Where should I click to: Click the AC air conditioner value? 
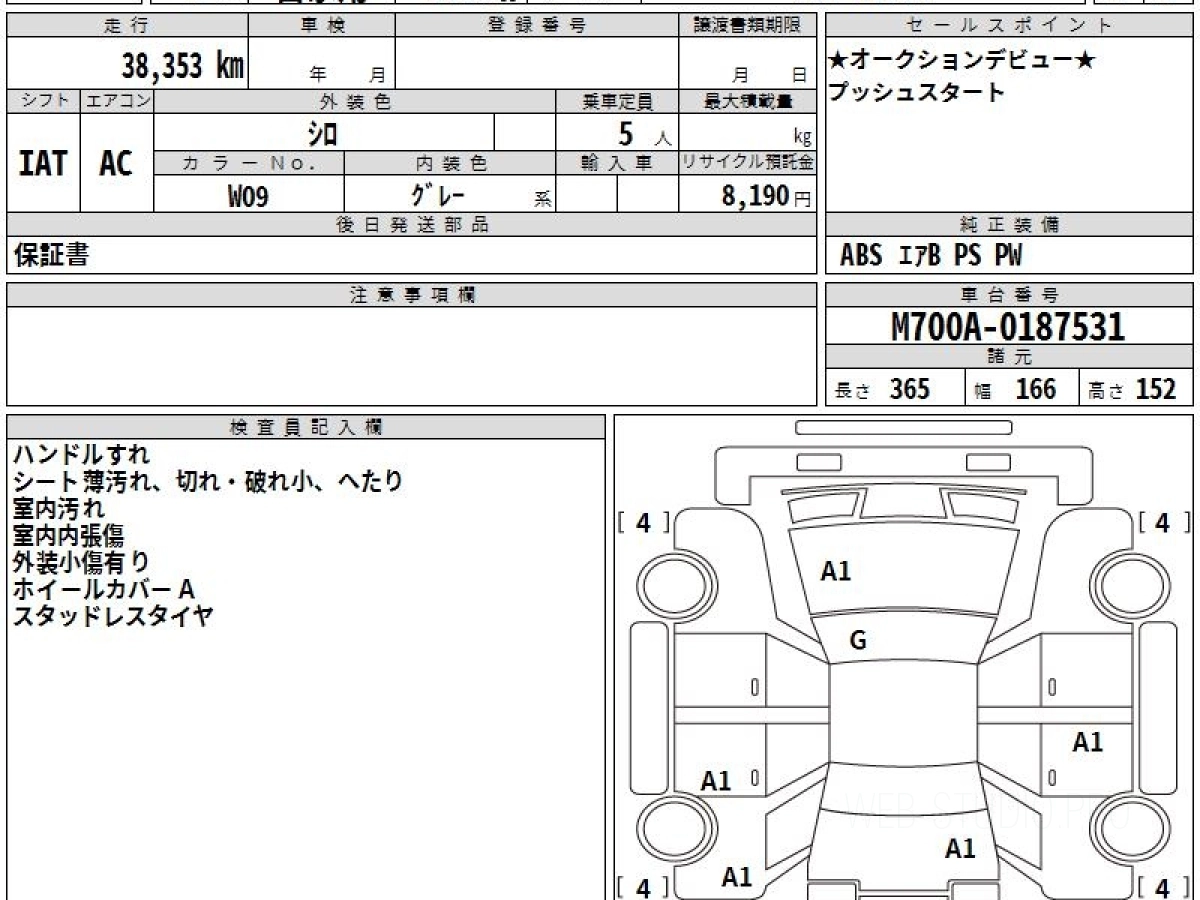tap(116, 163)
